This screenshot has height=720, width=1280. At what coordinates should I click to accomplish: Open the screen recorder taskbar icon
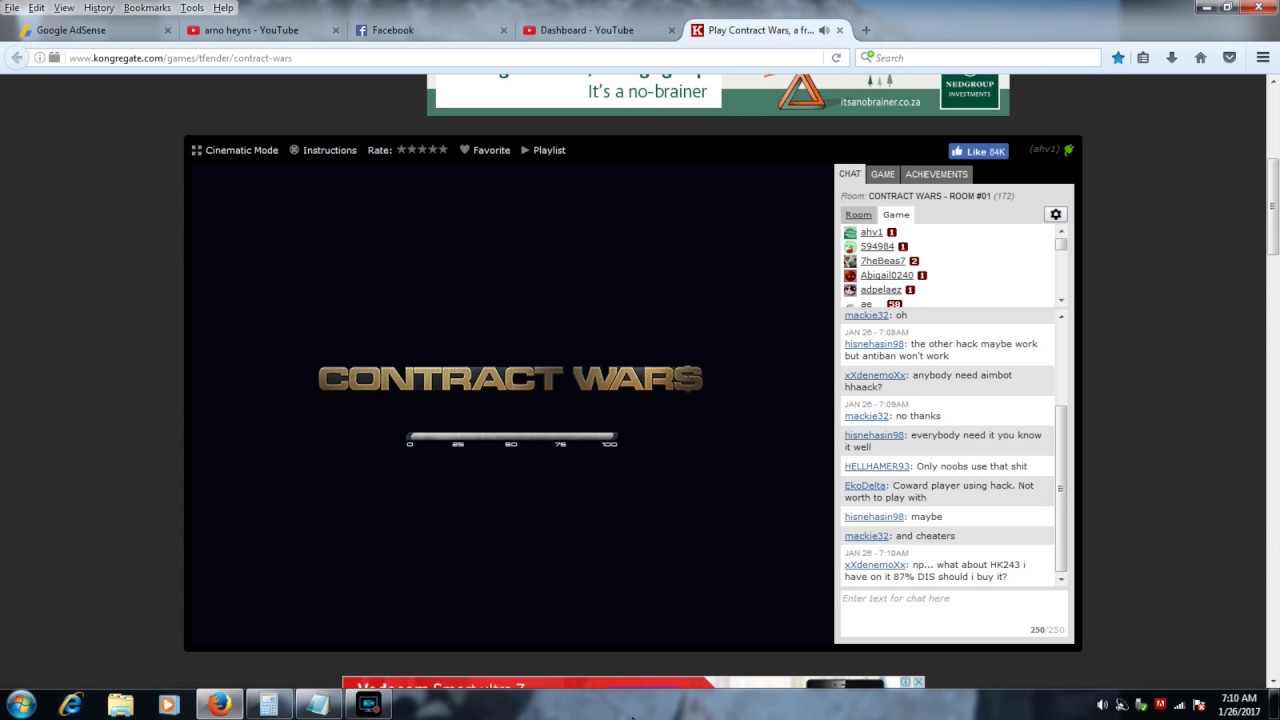pyautogui.click(x=368, y=704)
